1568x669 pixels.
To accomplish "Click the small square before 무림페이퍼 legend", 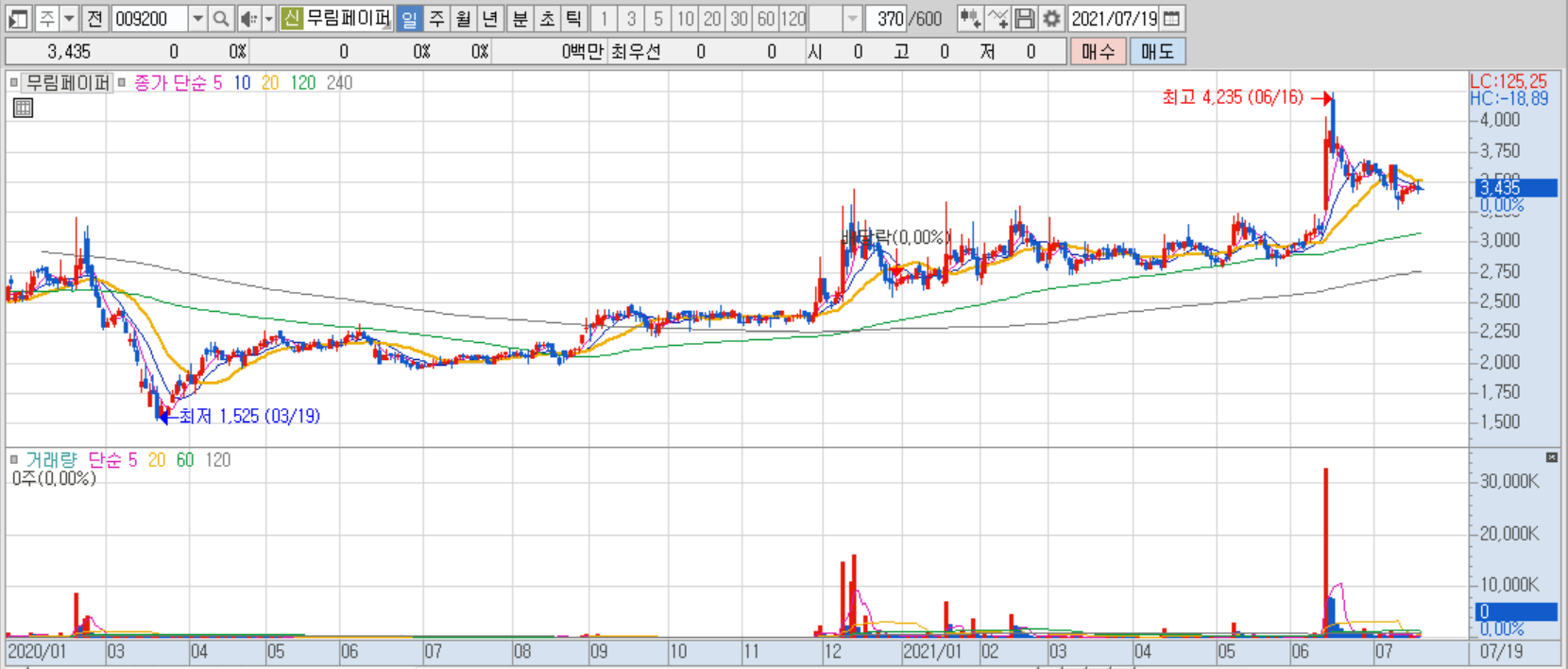I will (13, 82).
